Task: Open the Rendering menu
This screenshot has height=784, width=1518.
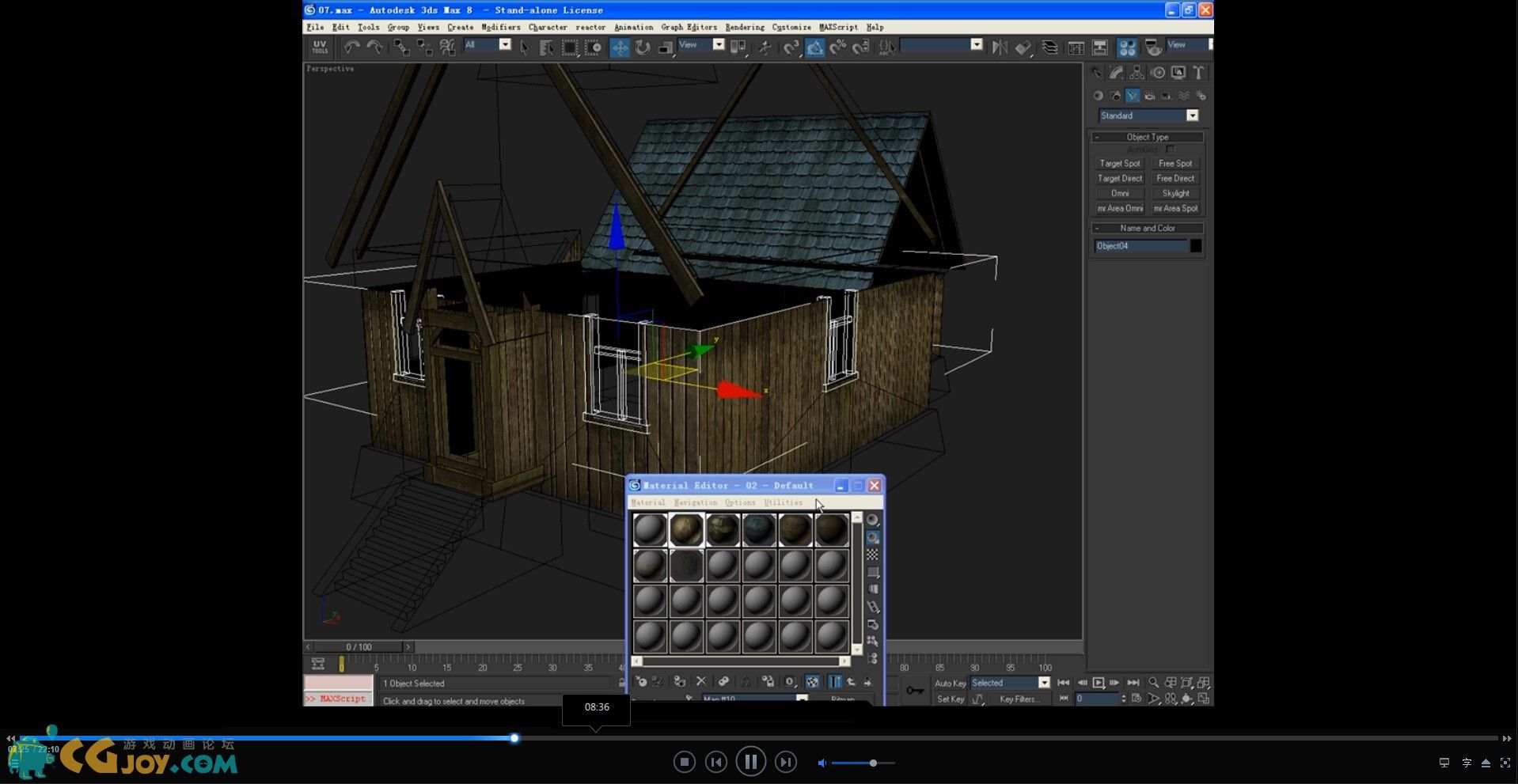Action: [745, 27]
